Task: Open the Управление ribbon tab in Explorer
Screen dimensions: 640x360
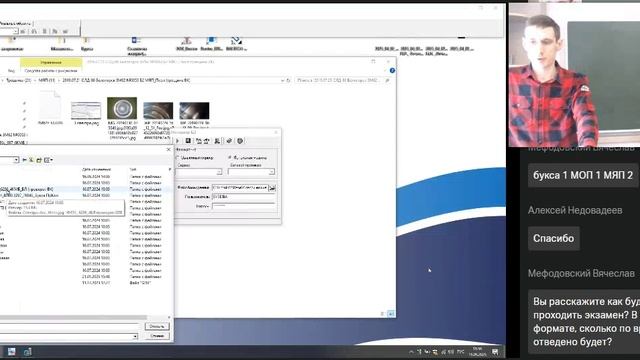Action: tap(51, 62)
